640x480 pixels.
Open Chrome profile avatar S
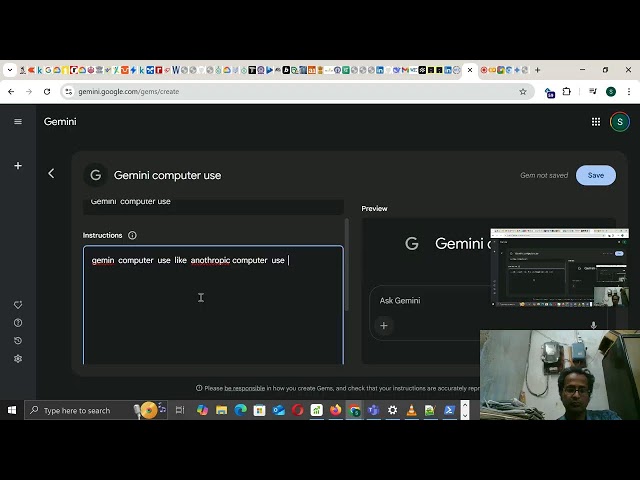tap(611, 91)
